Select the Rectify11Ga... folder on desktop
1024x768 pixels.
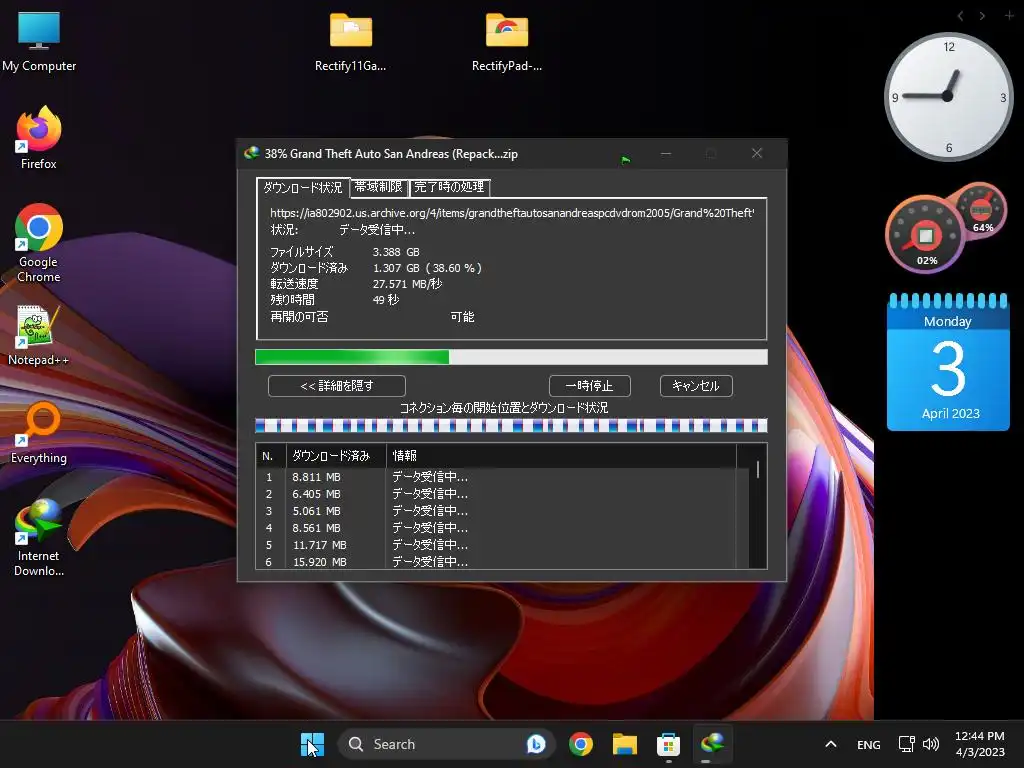(351, 40)
